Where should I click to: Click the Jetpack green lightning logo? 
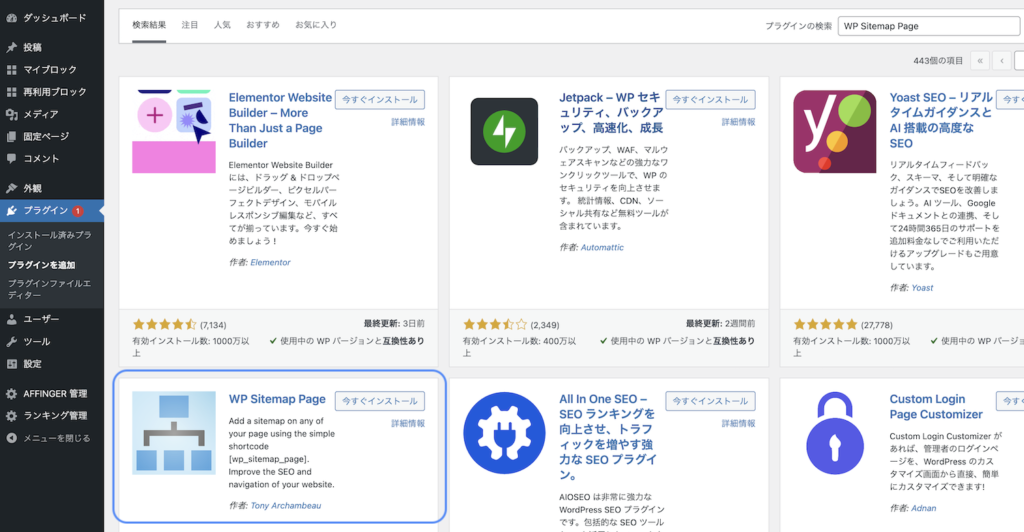(504, 131)
